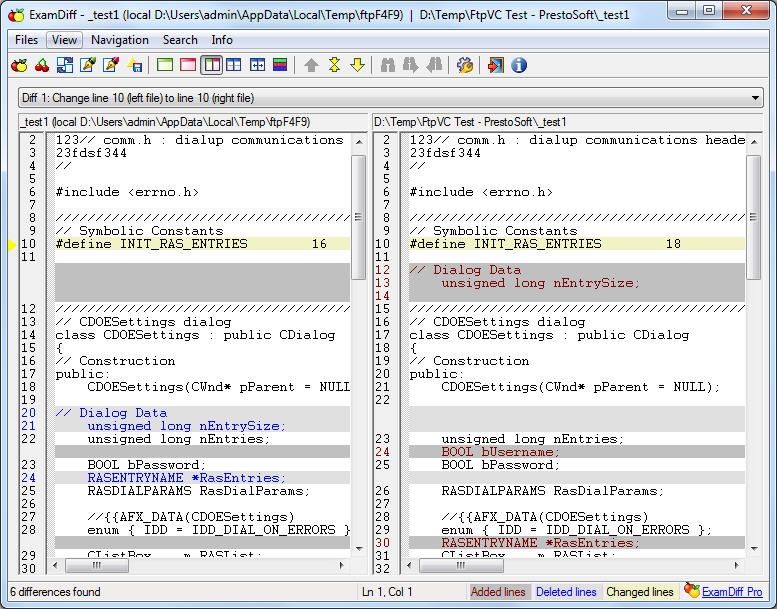Viewport: 777px width, 609px height.
Task: Click left pane horizontal scrollbar thumb
Action: pos(97,565)
